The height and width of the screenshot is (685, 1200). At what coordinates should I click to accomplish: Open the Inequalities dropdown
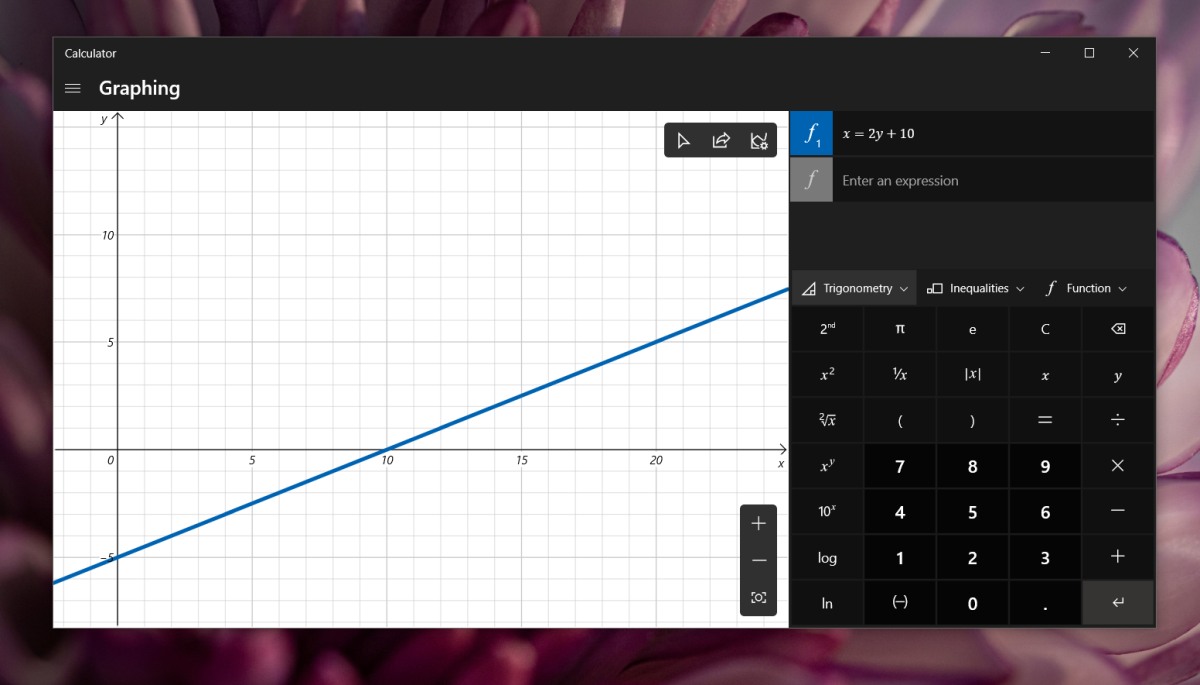click(x=975, y=288)
